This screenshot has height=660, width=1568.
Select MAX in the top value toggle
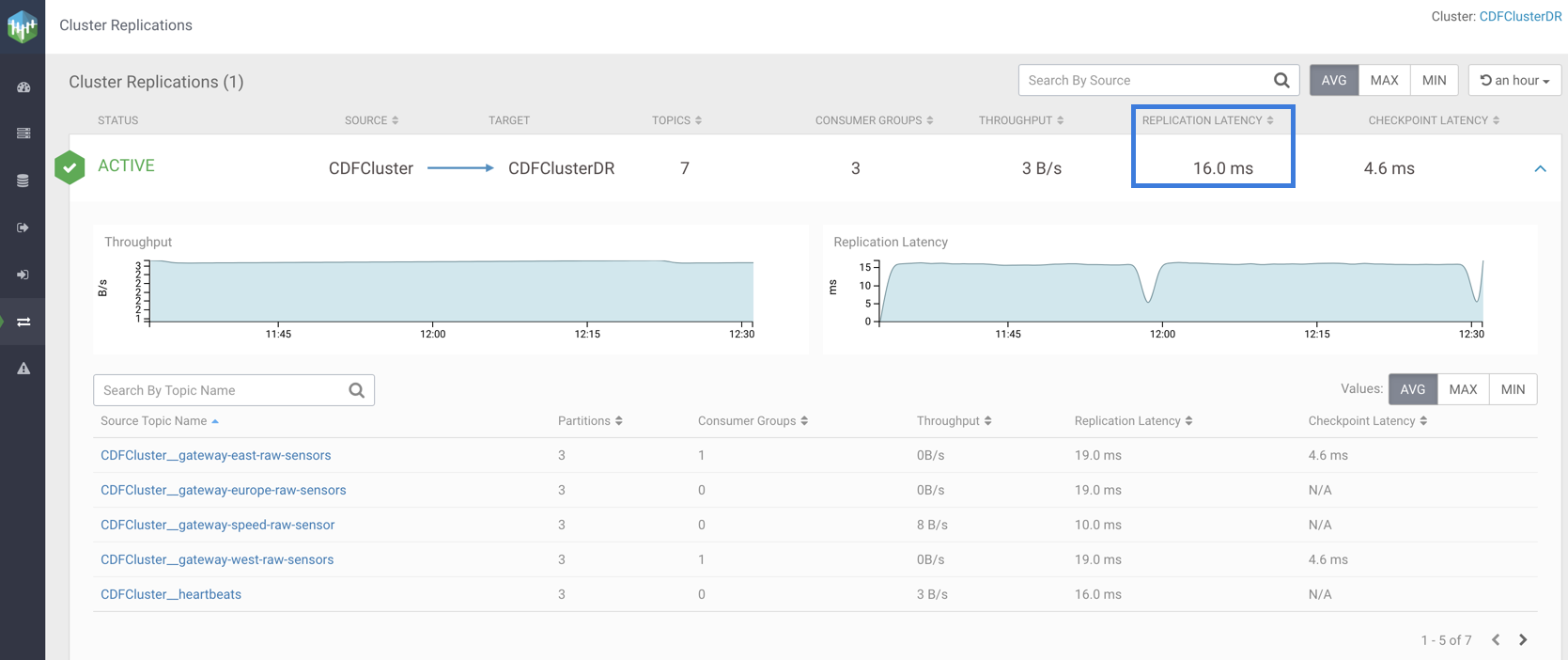[1384, 81]
